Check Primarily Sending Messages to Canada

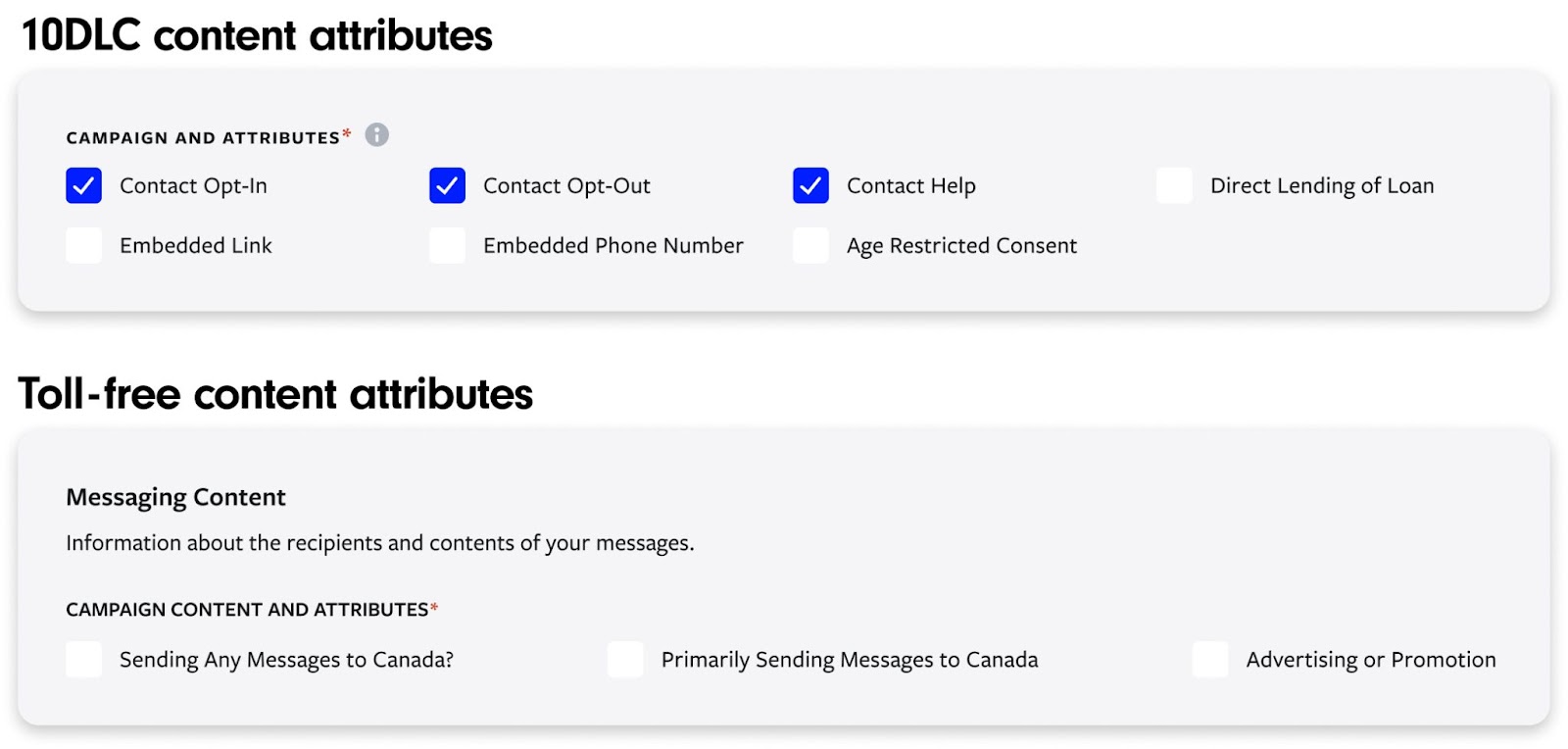click(x=626, y=659)
